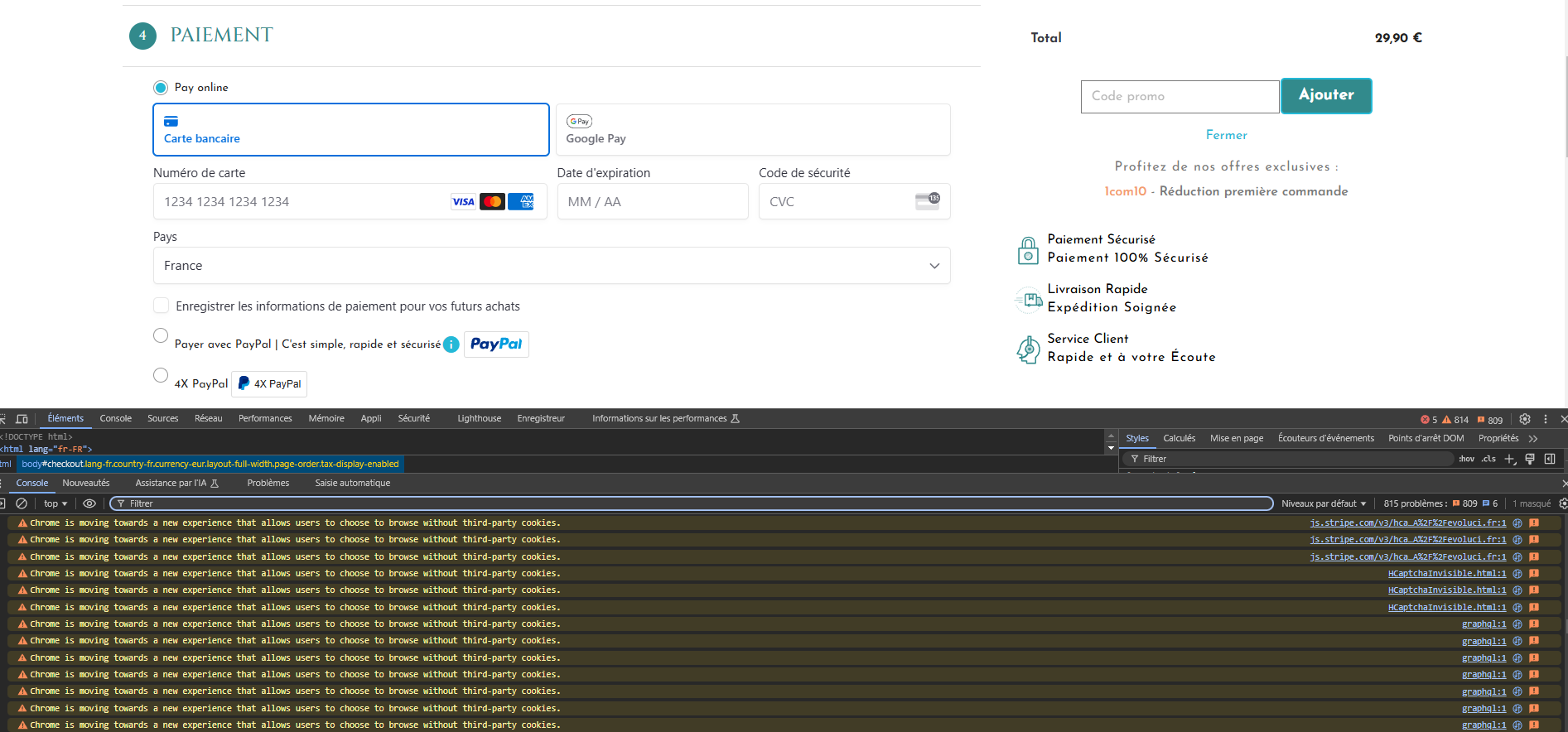1568x732 pixels.
Task: Click the PayPal info circle icon
Action: click(451, 344)
